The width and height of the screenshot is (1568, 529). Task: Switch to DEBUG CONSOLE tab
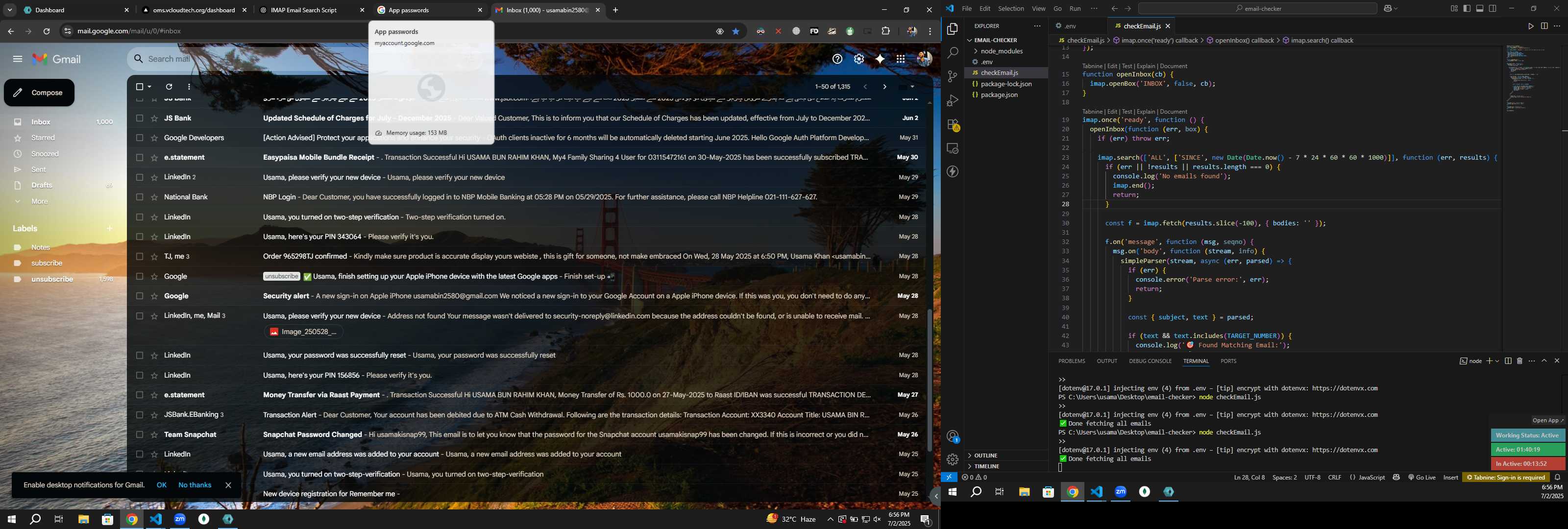(x=1150, y=361)
